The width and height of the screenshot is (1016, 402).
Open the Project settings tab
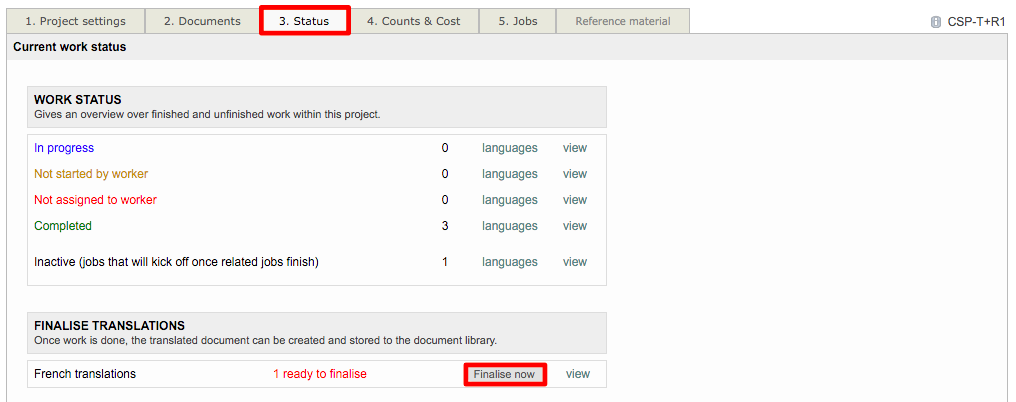(x=75, y=21)
